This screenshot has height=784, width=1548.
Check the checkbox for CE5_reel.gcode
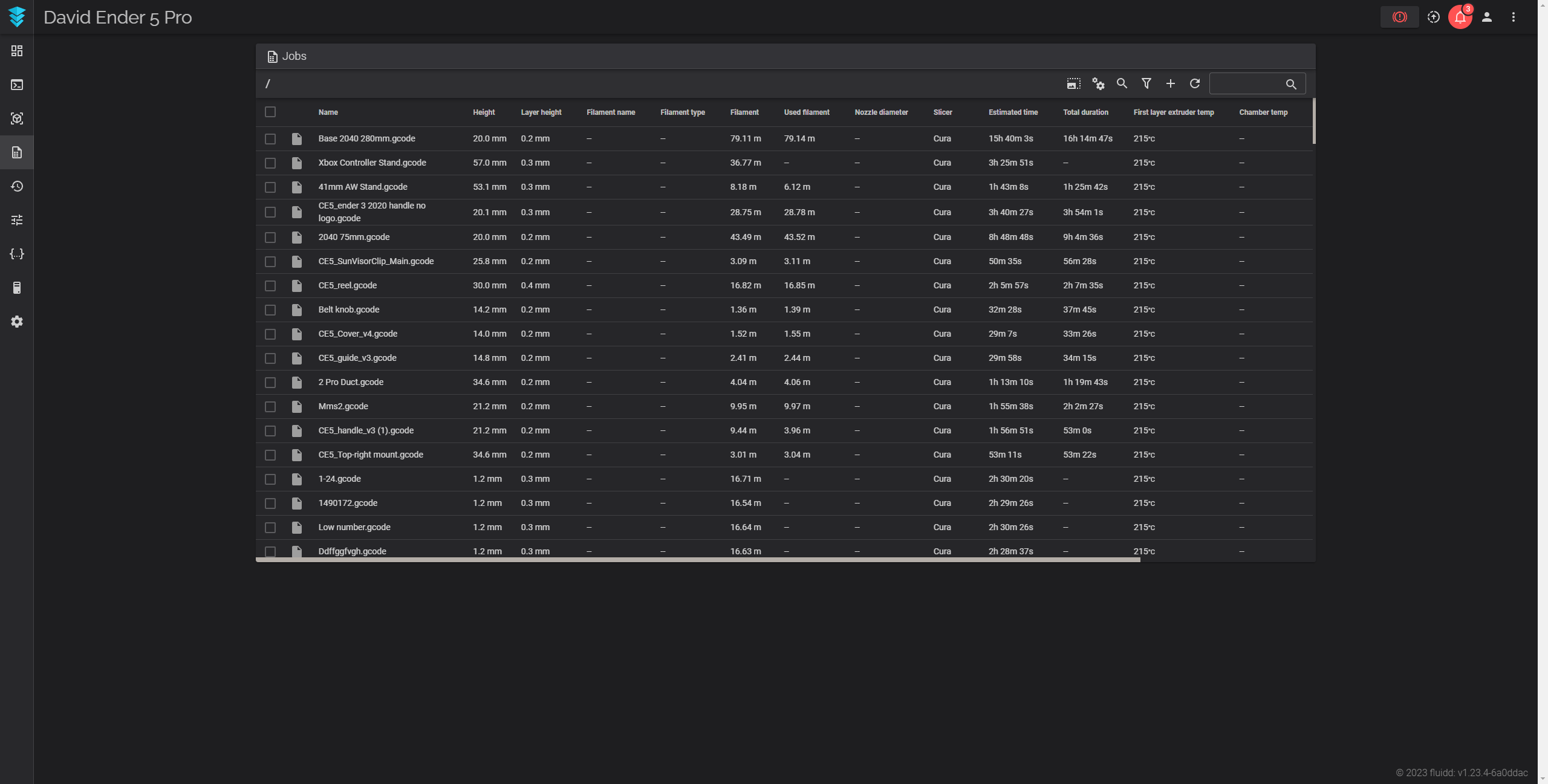tap(270, 285)
